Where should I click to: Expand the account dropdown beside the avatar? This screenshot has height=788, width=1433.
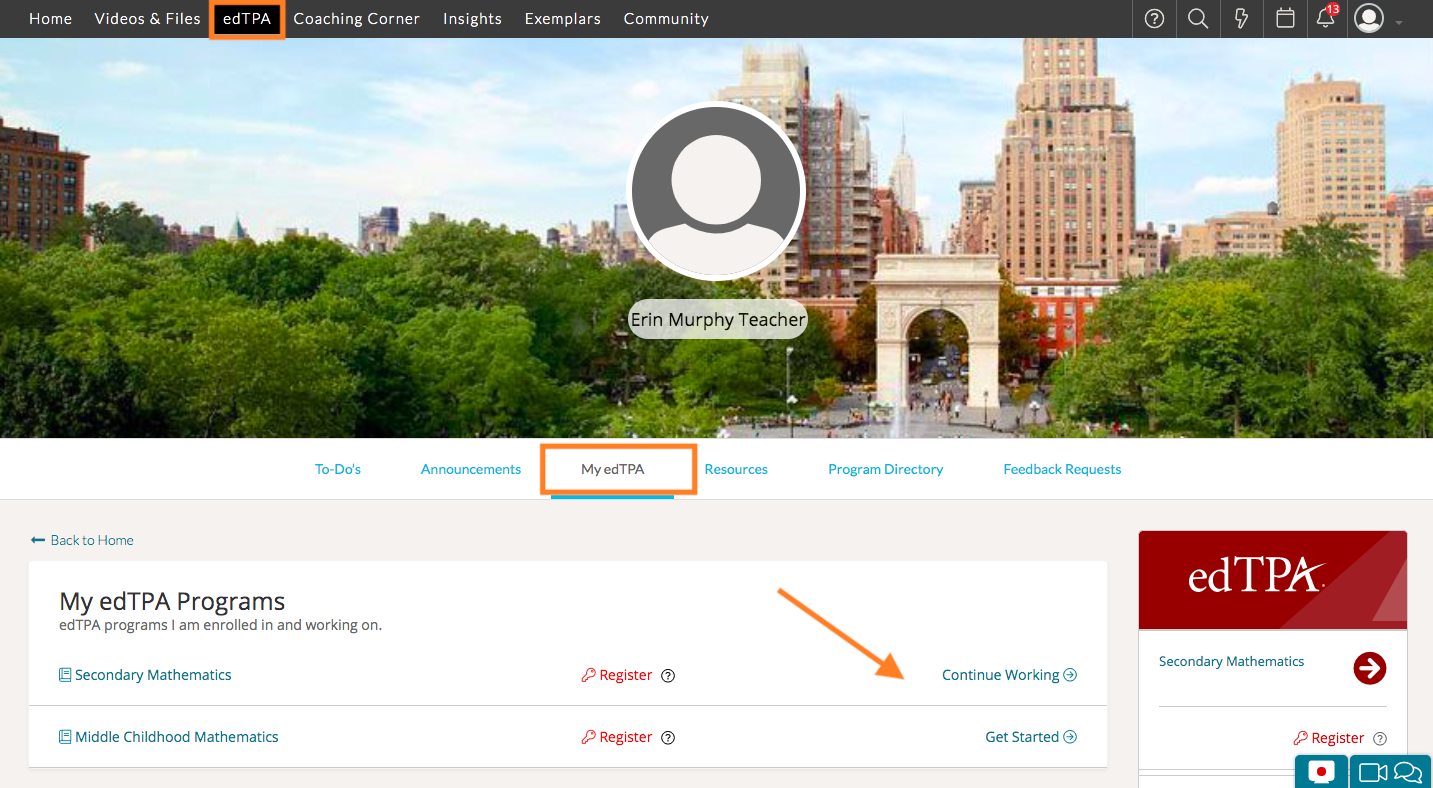point(1399,23)
